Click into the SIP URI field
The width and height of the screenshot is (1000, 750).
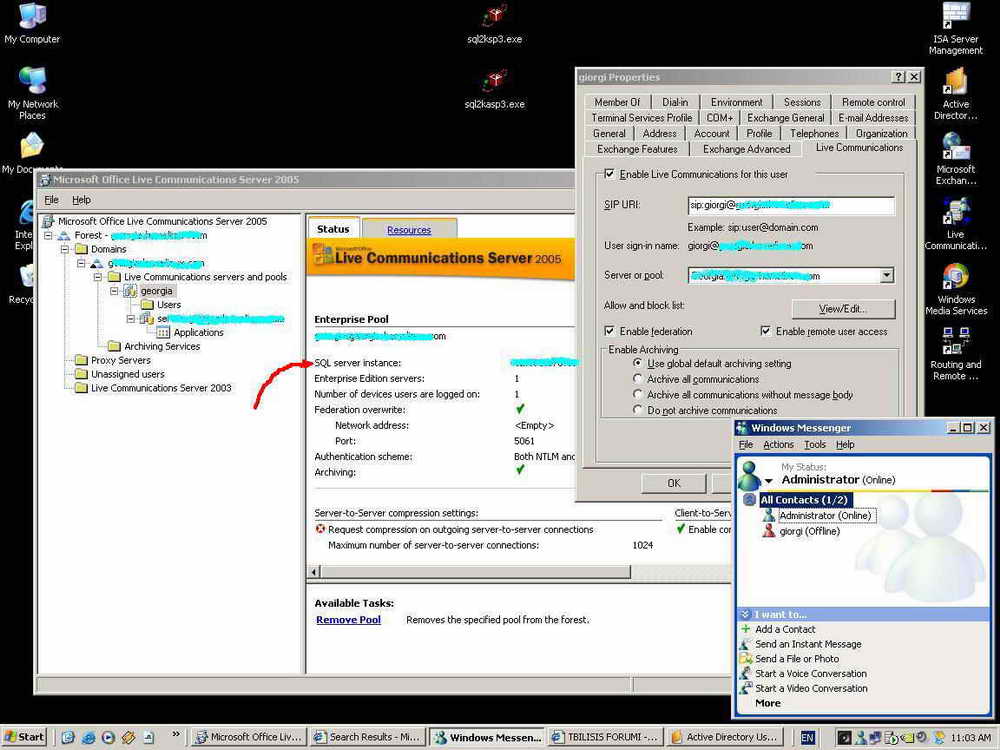pos(791,205)
